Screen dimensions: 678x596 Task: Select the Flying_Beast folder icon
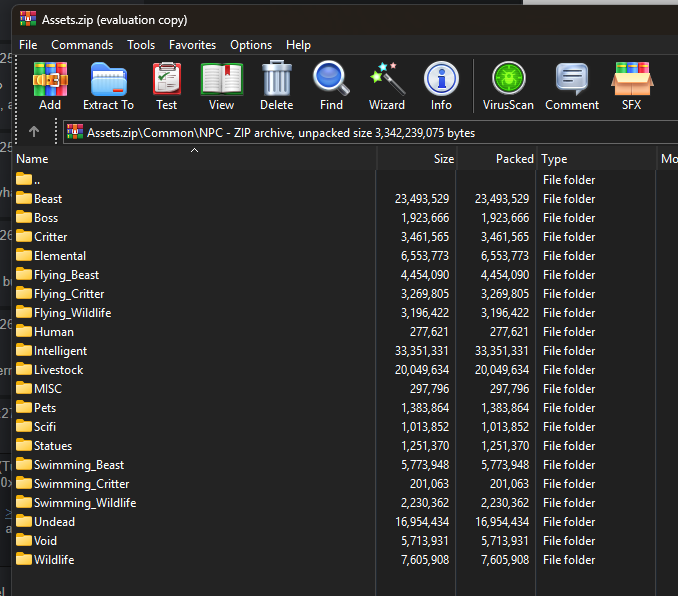click(x=24, y=274)
